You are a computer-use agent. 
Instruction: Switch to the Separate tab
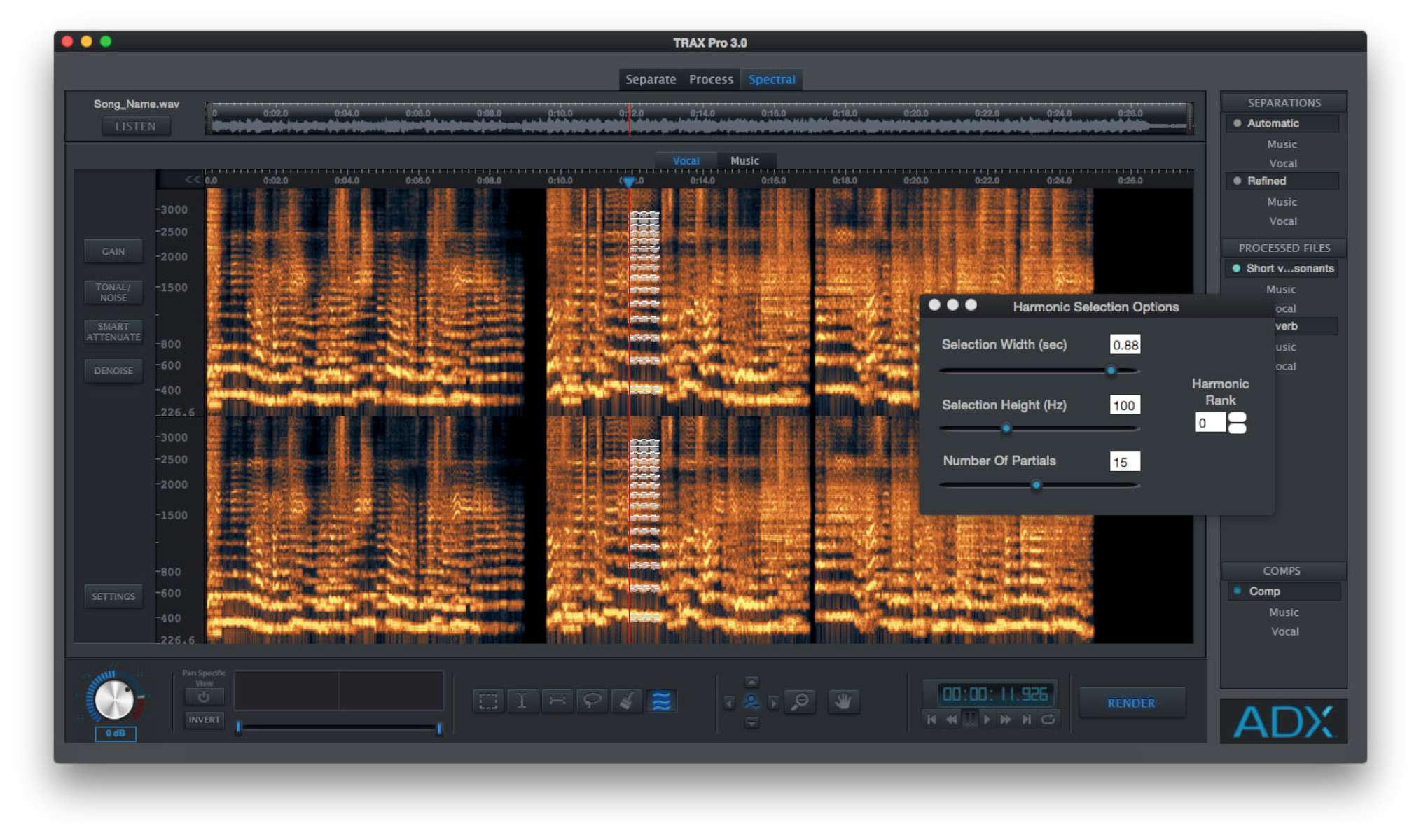(x=650, y=79)
